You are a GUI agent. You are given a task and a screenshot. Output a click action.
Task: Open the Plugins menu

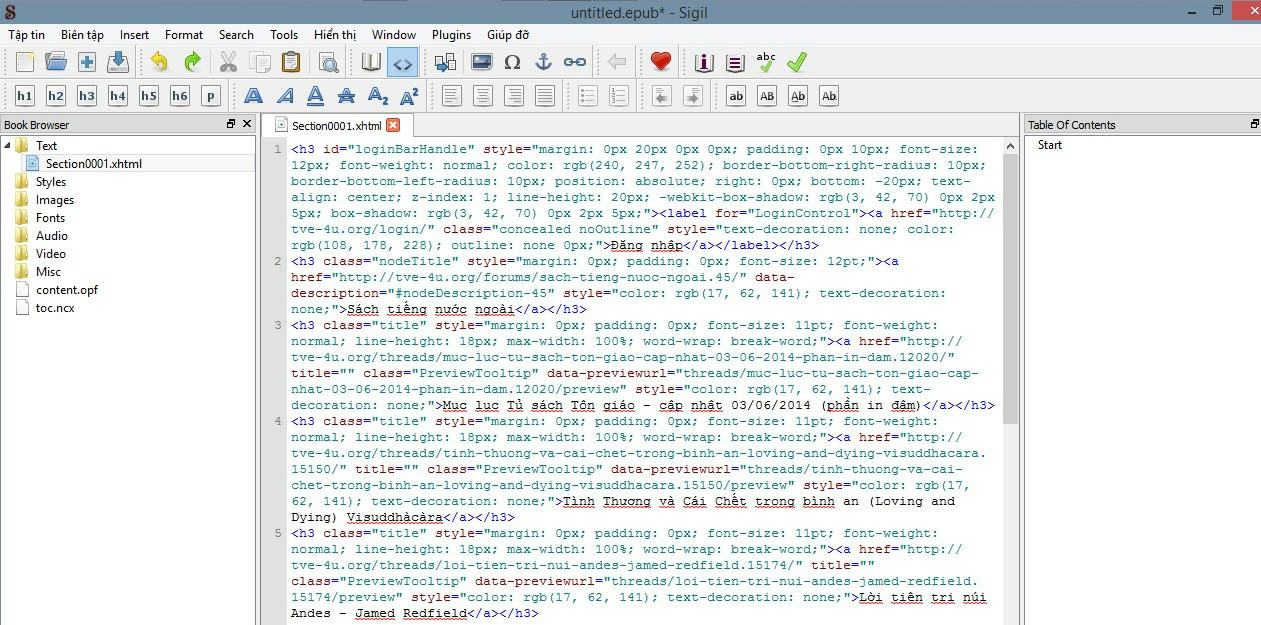[x=452, y=34]
